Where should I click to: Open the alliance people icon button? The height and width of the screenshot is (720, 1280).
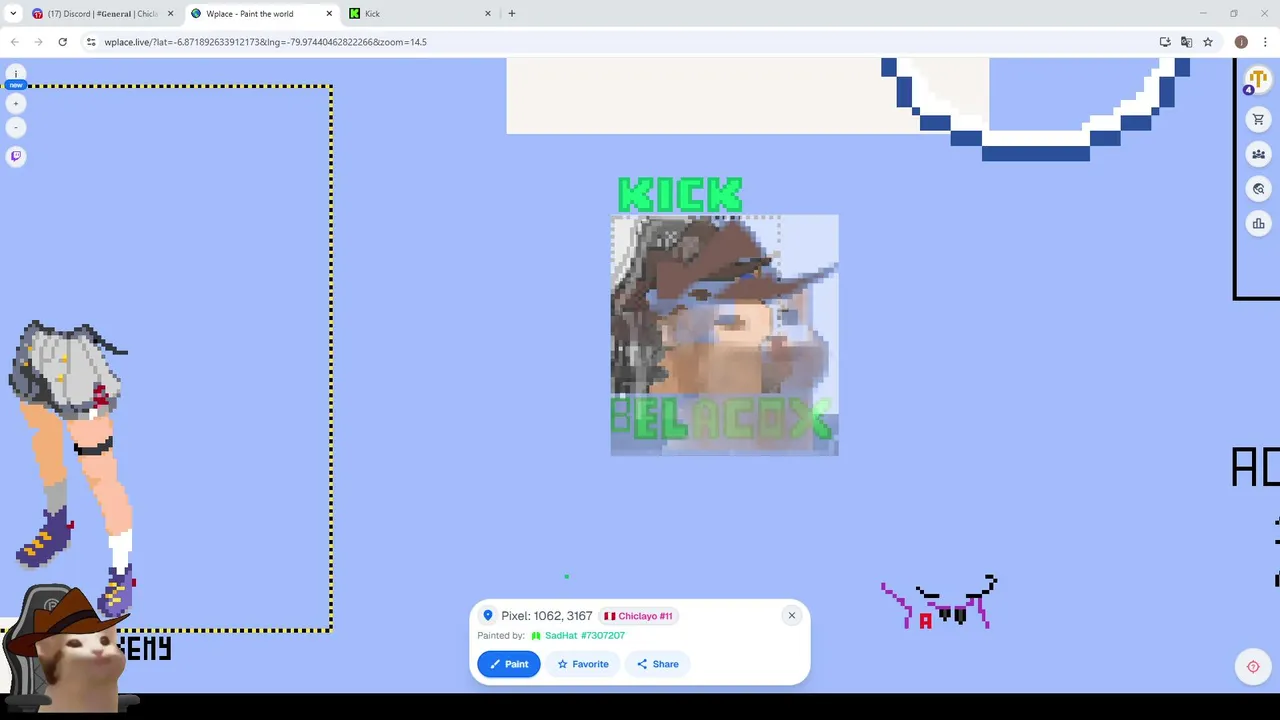1258,154
